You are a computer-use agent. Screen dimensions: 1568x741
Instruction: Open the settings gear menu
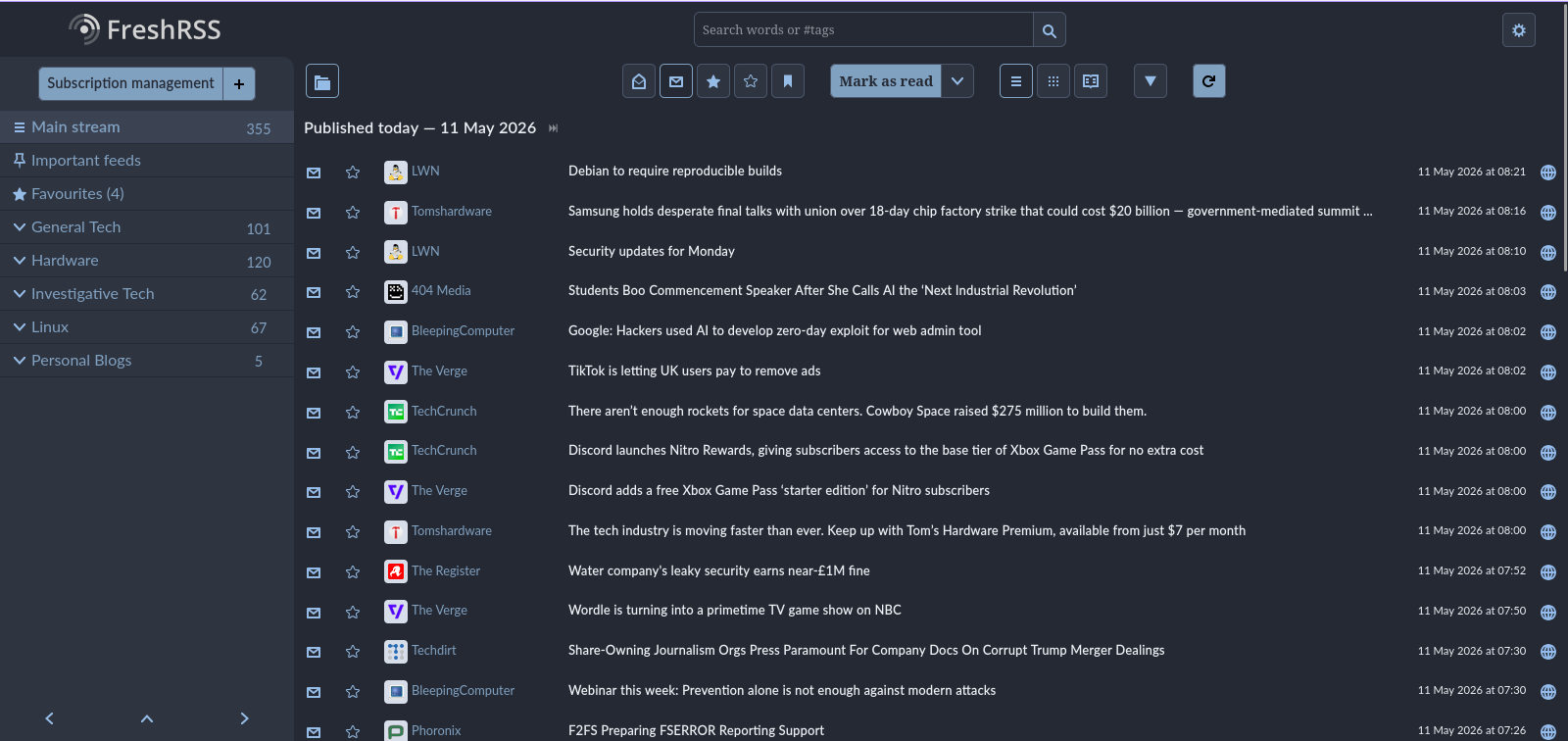[x=1518, y=30]
